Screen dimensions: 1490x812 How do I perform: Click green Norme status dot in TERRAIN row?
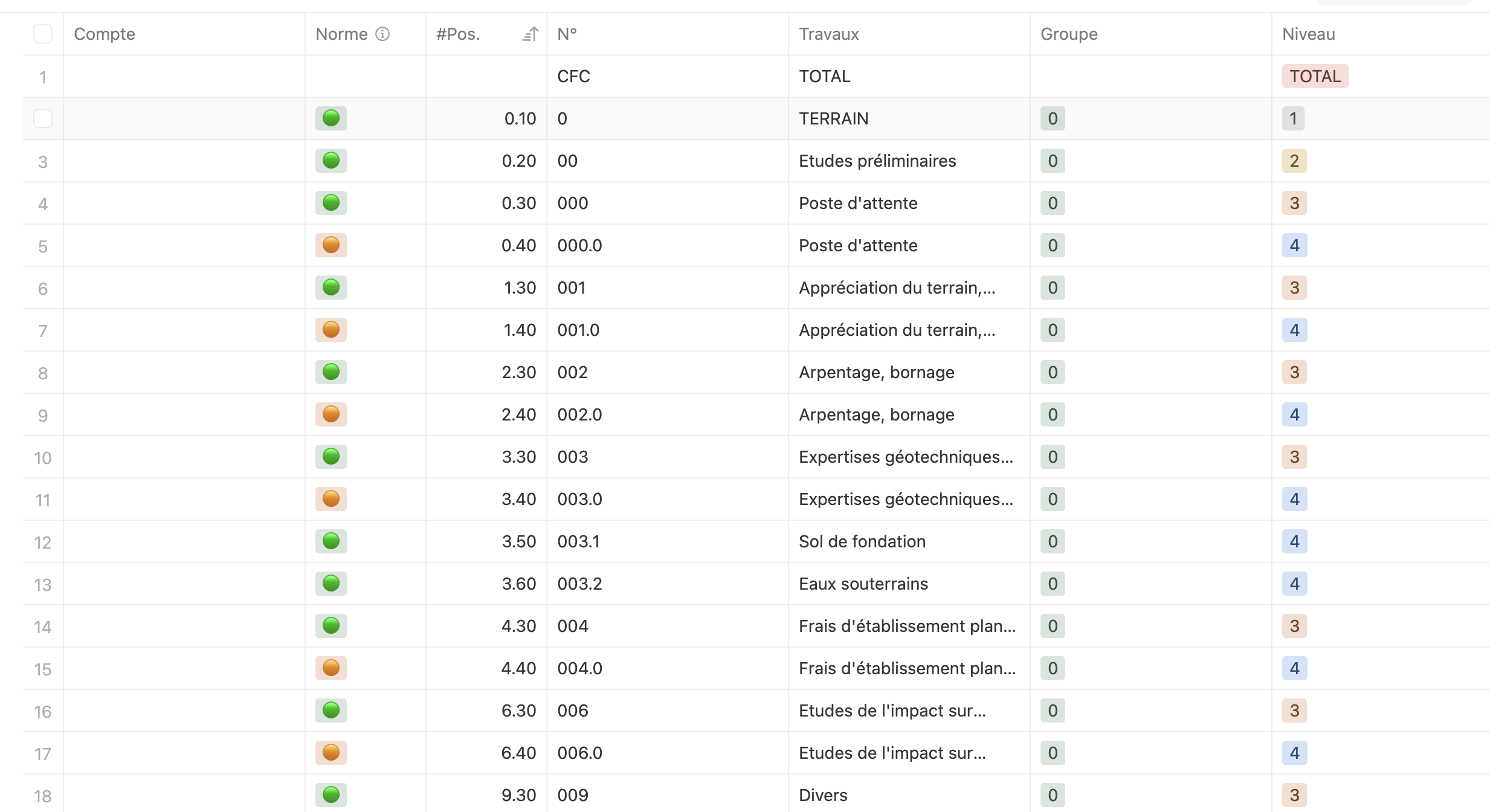click(331, 118)
